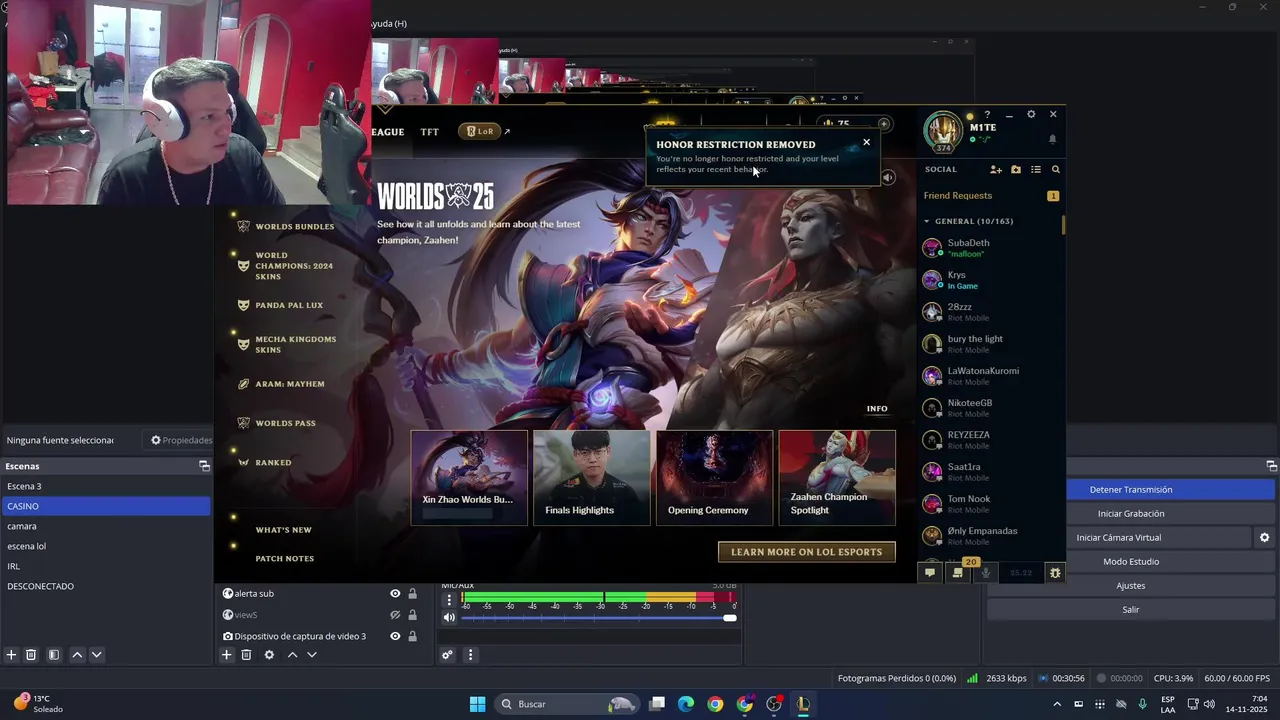The height and width of the screenshot is (720, 1280).
Task: Open League client help question mark
Action: pos(987,114)
